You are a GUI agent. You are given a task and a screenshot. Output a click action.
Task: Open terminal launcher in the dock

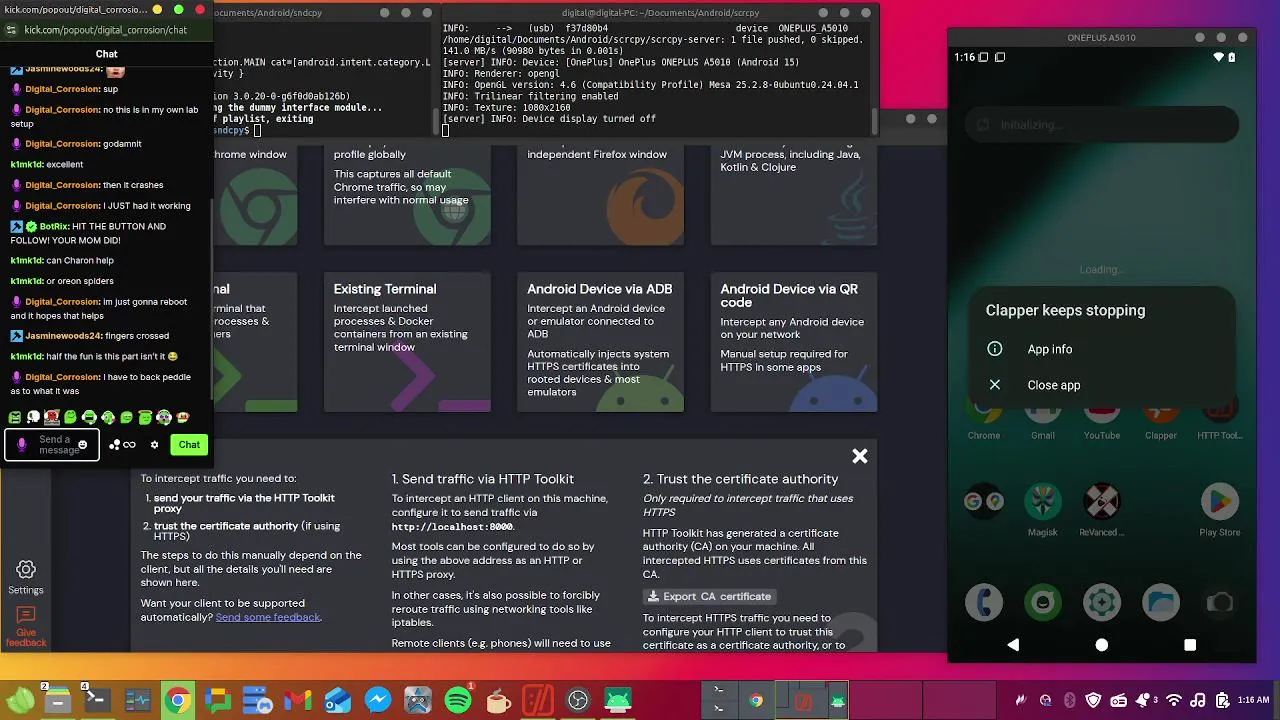(x=97, y=700)
